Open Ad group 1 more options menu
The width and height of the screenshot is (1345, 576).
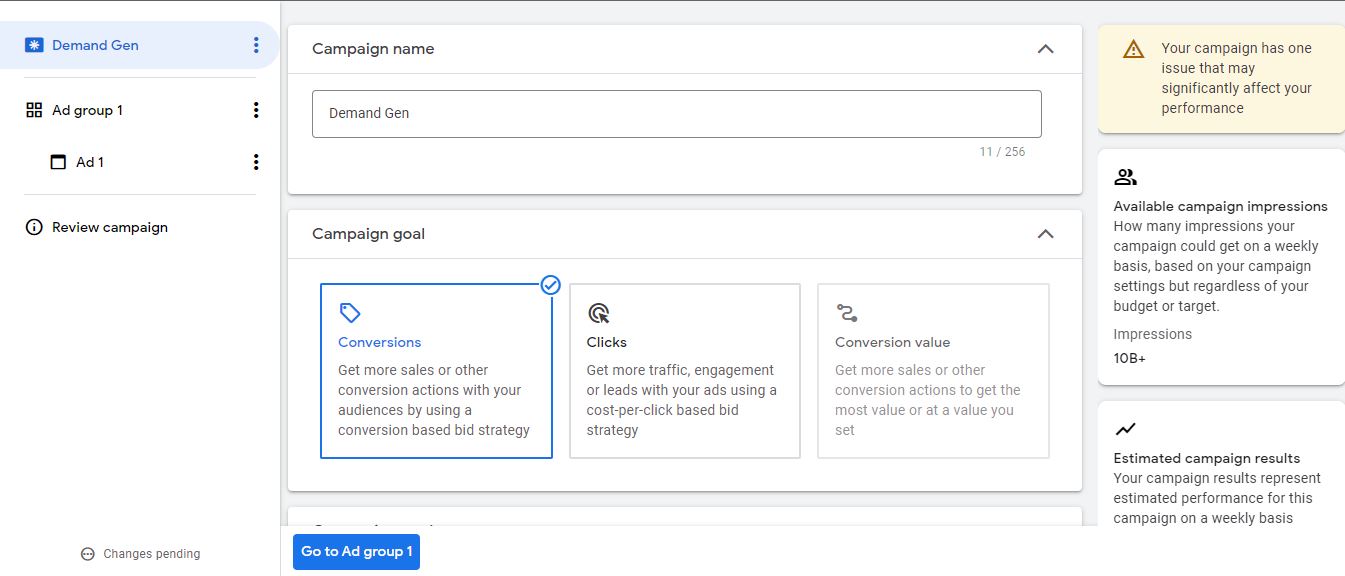256,110
